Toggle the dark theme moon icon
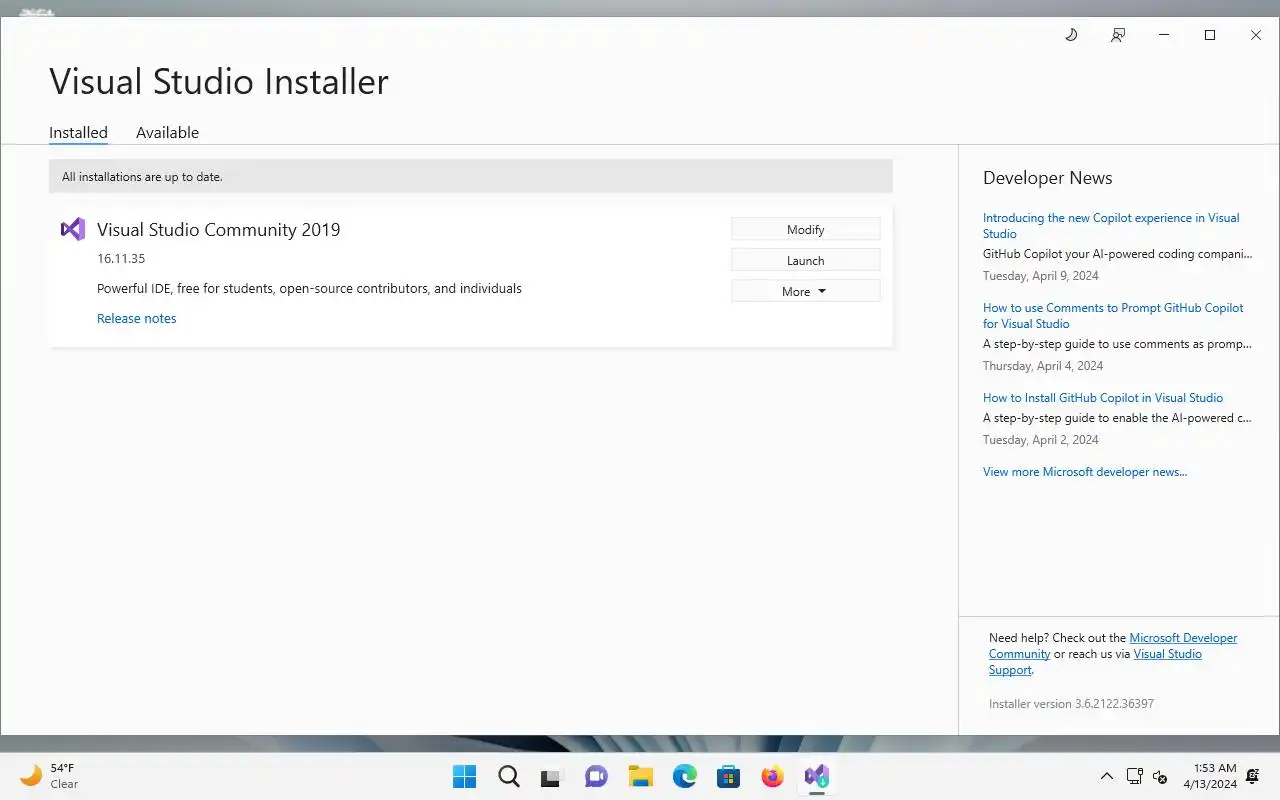The height and width of the screenshot is (800, 1280). click(x=1071, y=35)
